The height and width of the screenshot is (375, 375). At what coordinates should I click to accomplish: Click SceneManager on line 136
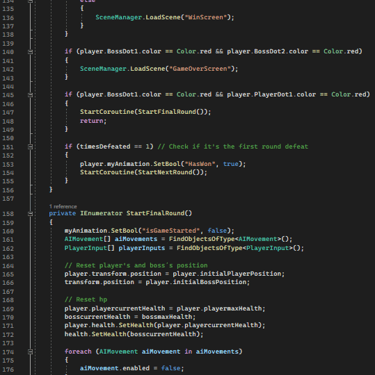tap(119, 17)
